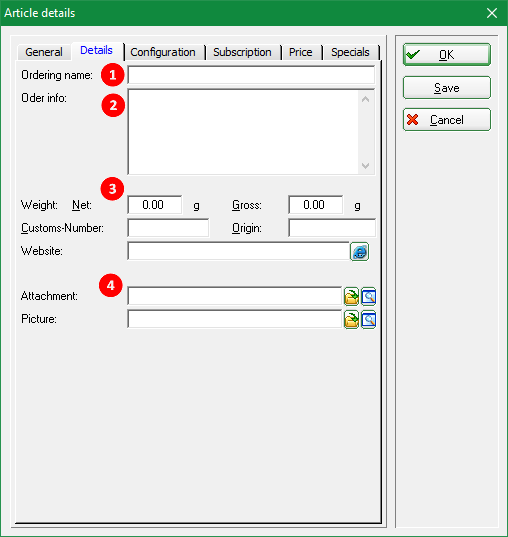Switch to the General tab
This screenshot has height=537, width=508.
pyautogui.click(x=44, y=52)
